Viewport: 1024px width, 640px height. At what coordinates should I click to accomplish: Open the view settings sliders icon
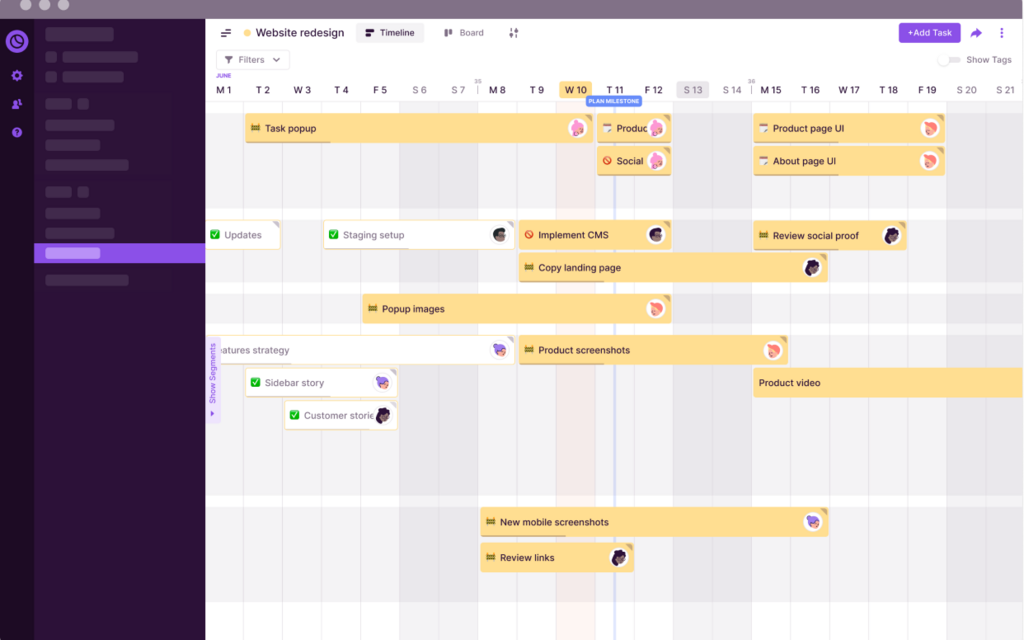coord(514,33)
